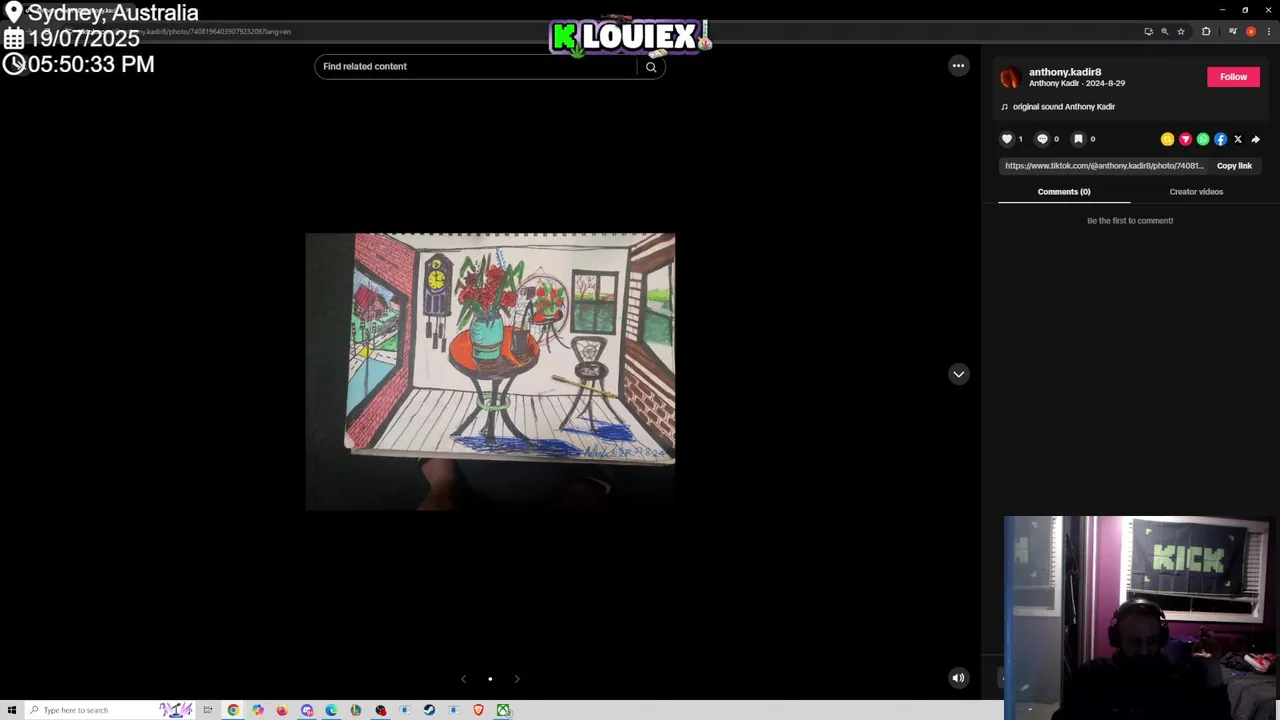This screenshot has width=1280, height=720.
Task: Go to the next photo arrow
Action: (x=517, y=679)
